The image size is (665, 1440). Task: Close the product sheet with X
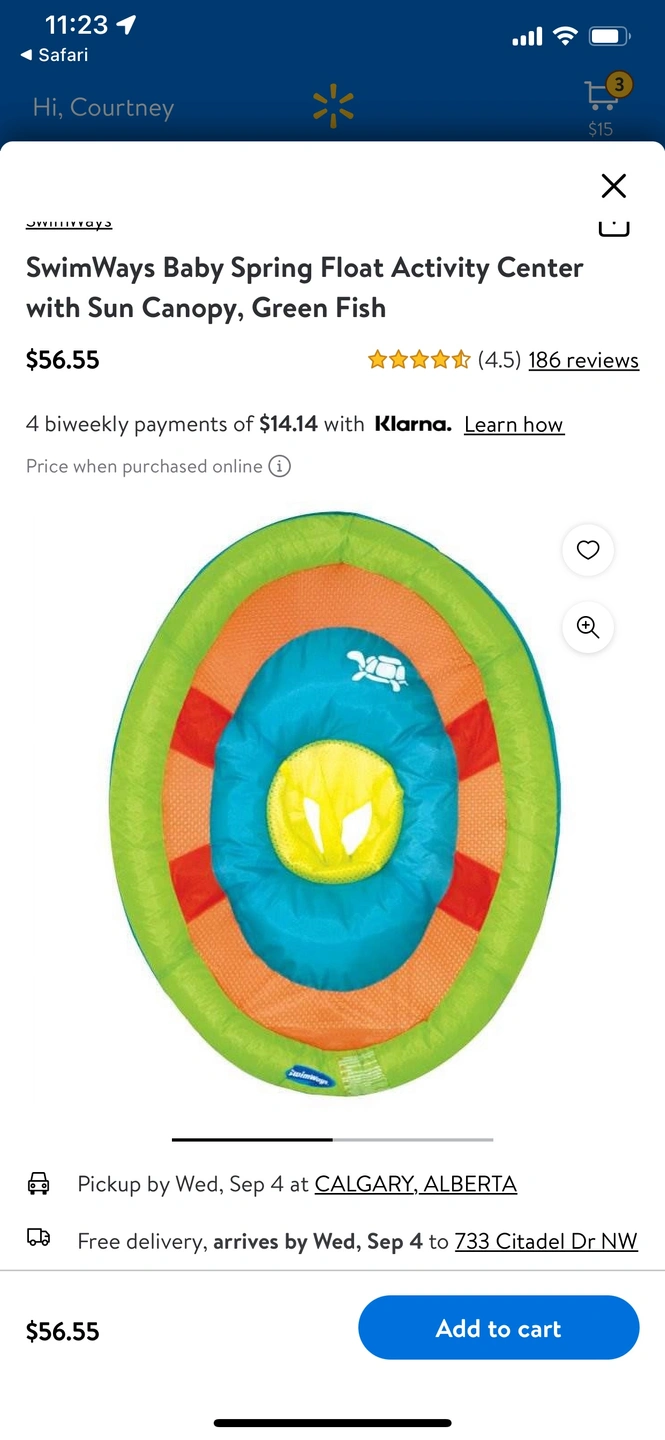click(613, 186)
